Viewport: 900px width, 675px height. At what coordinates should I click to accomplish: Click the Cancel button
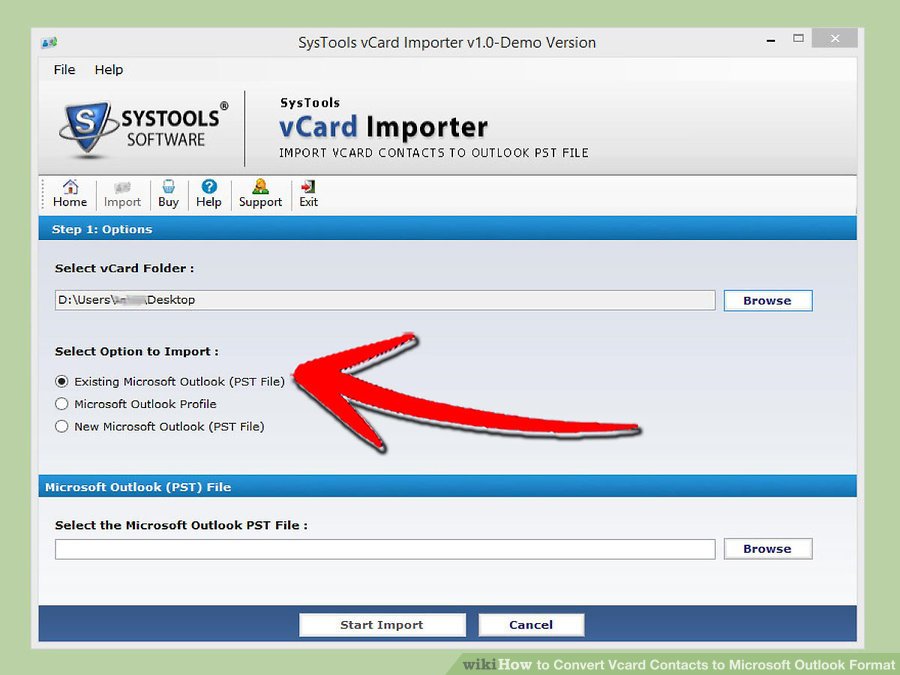click(x=531, y=625)
